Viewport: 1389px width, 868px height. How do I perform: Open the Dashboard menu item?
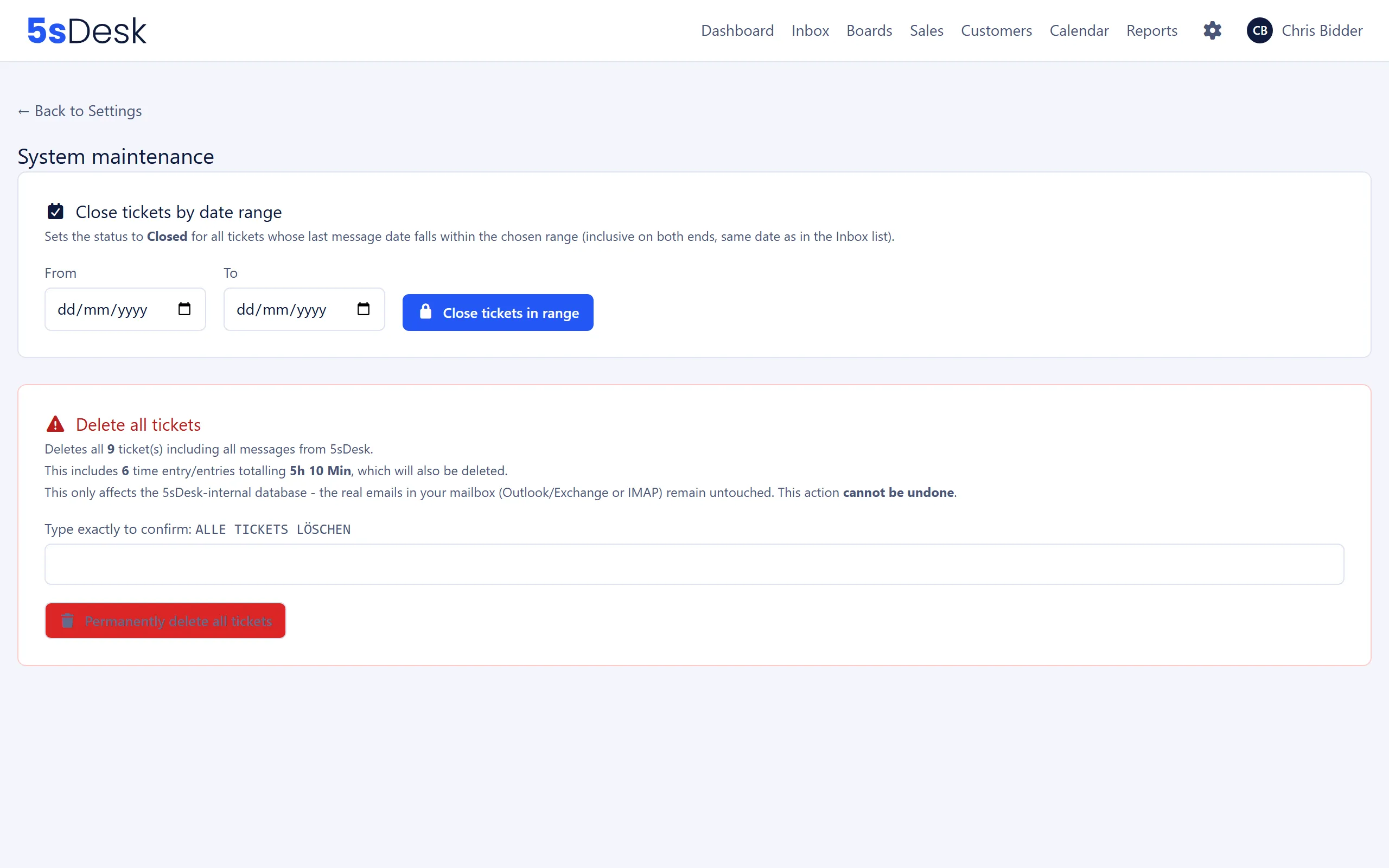[737, 30]
